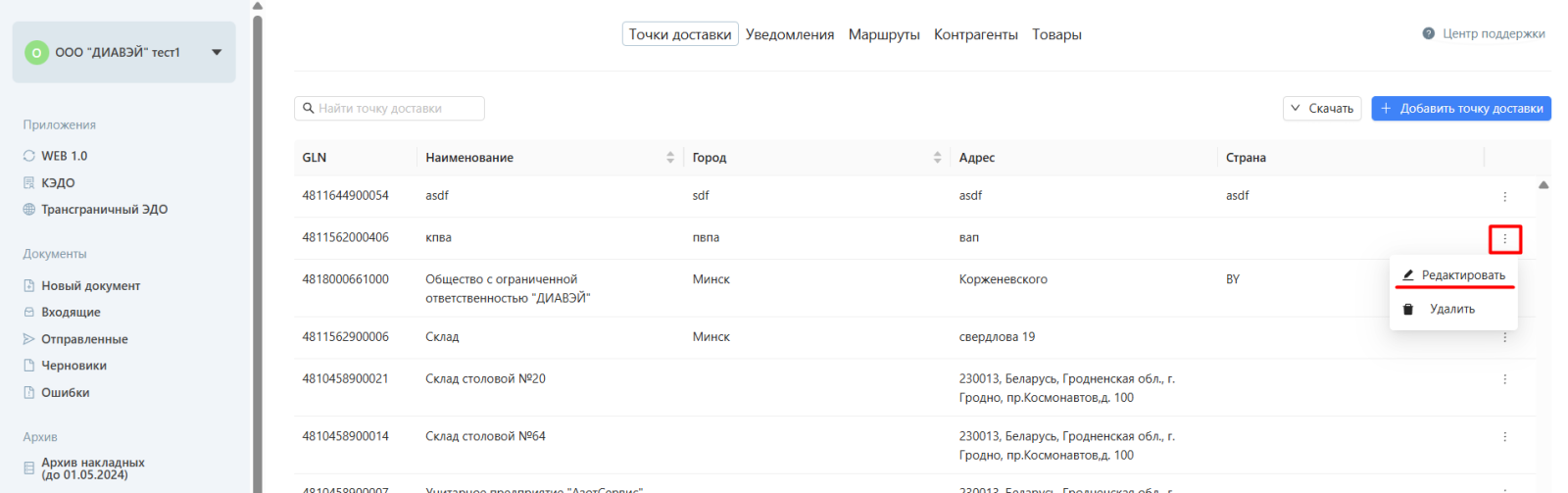Open Трансграничный ЭДО from sidebar
Image resolution: width=1568 pixels, height=493 pixels.
(104, 210)
